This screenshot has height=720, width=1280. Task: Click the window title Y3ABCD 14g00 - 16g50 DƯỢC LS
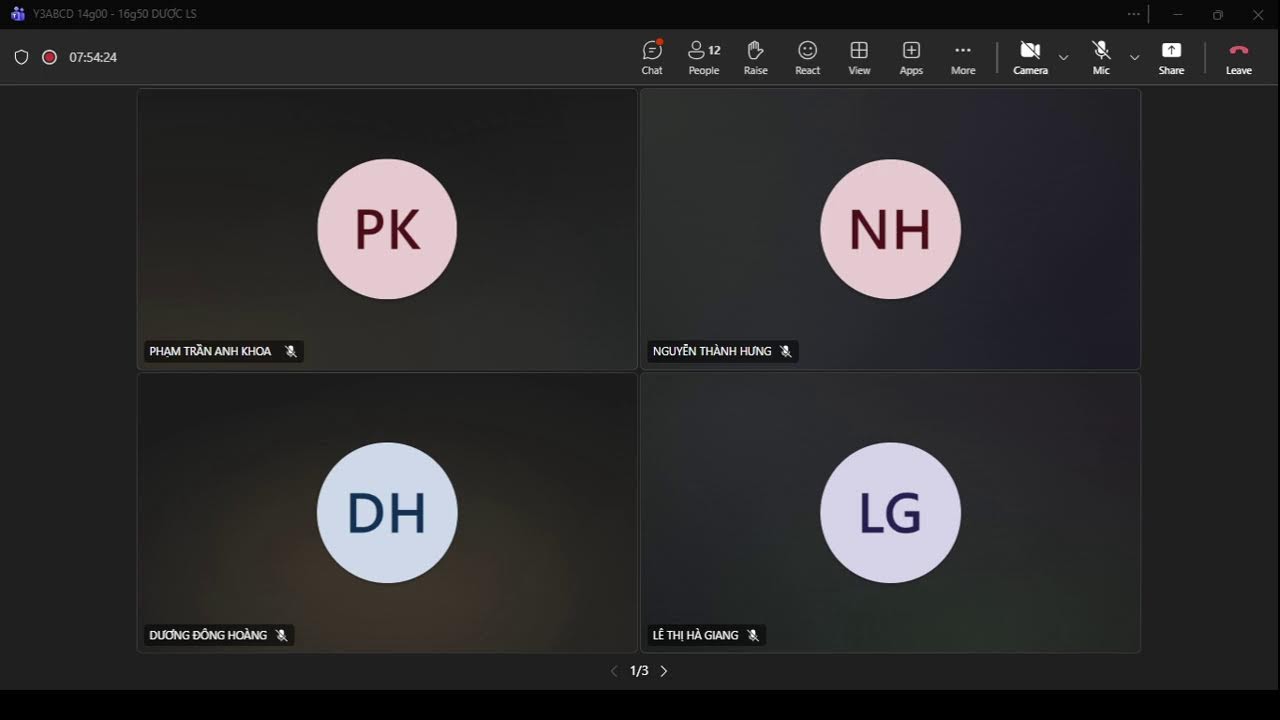coord(115,14)
